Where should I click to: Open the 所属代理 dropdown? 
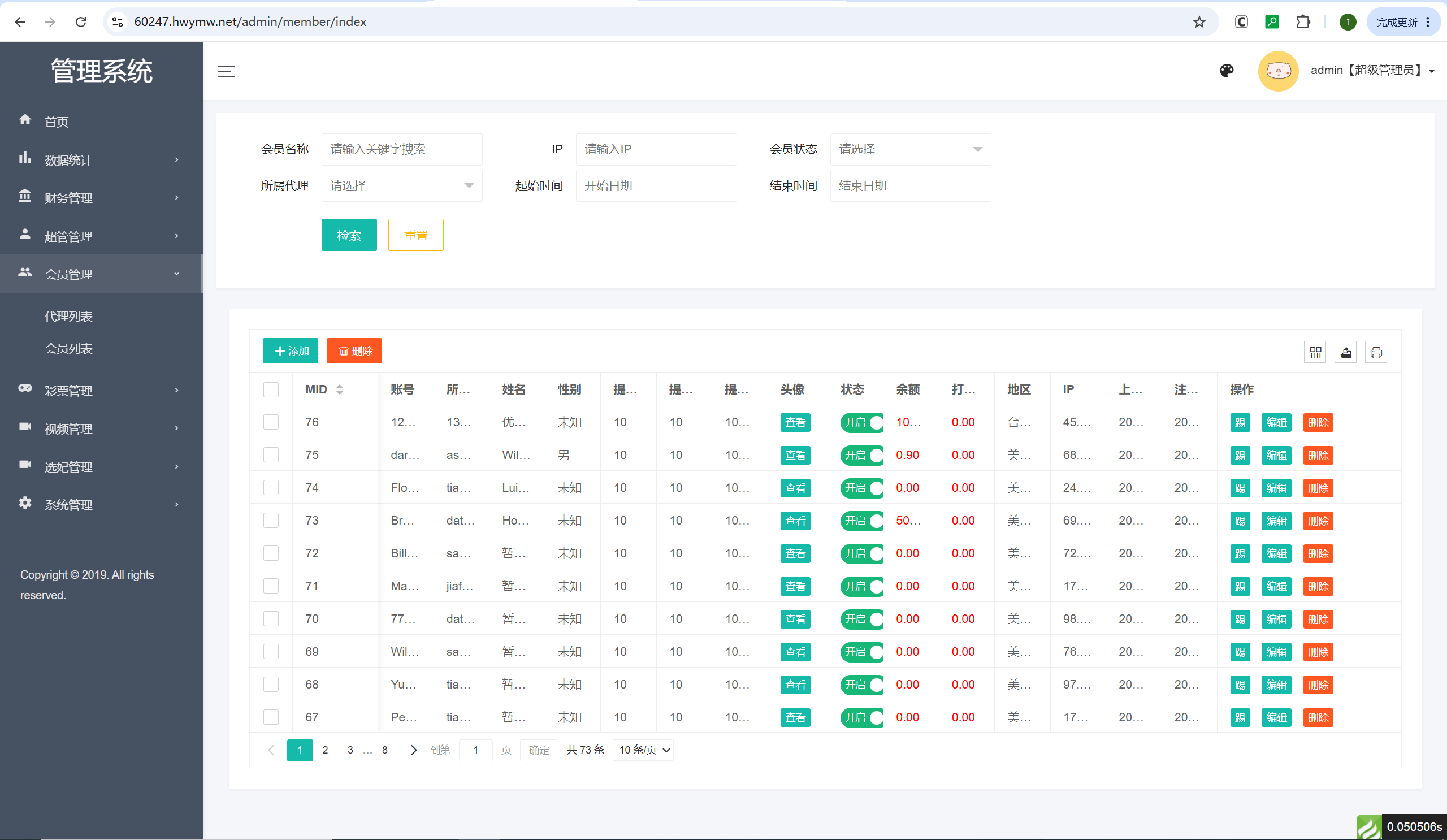pyautogui.click(x=402, y=185)
